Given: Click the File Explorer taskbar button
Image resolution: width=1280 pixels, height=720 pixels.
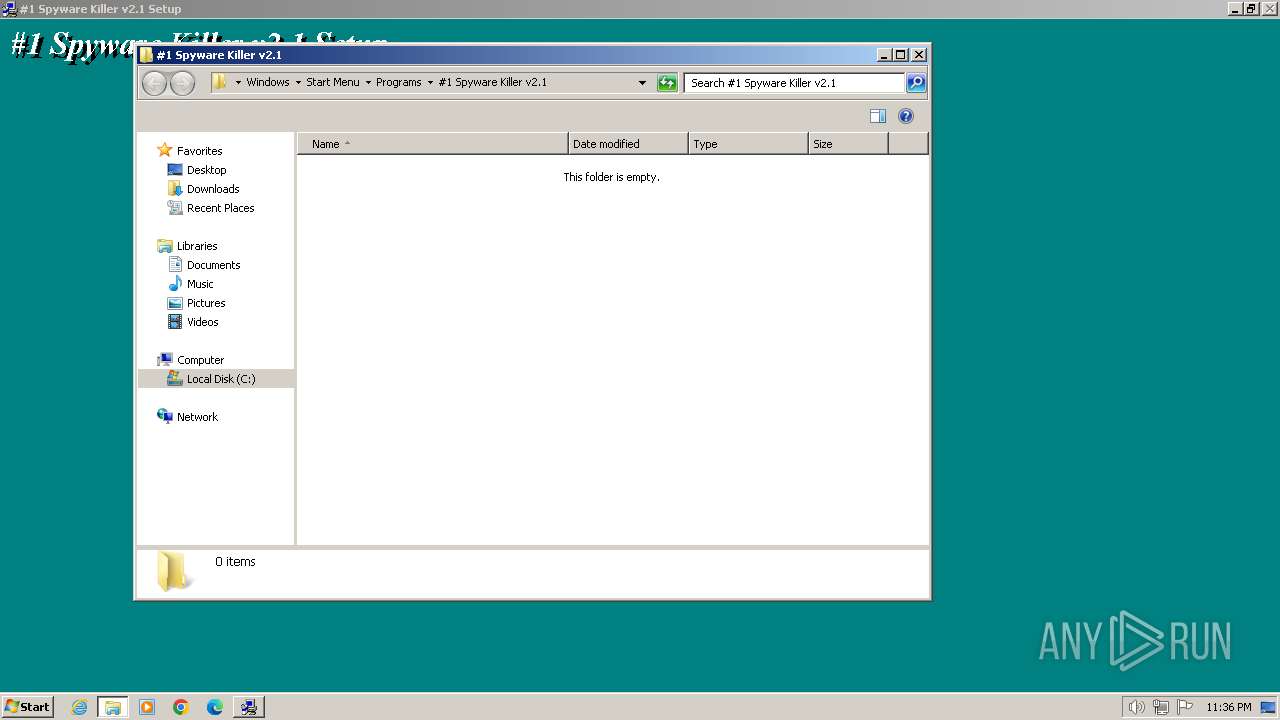Looking at the screenshot, I should tap(113, 707).
